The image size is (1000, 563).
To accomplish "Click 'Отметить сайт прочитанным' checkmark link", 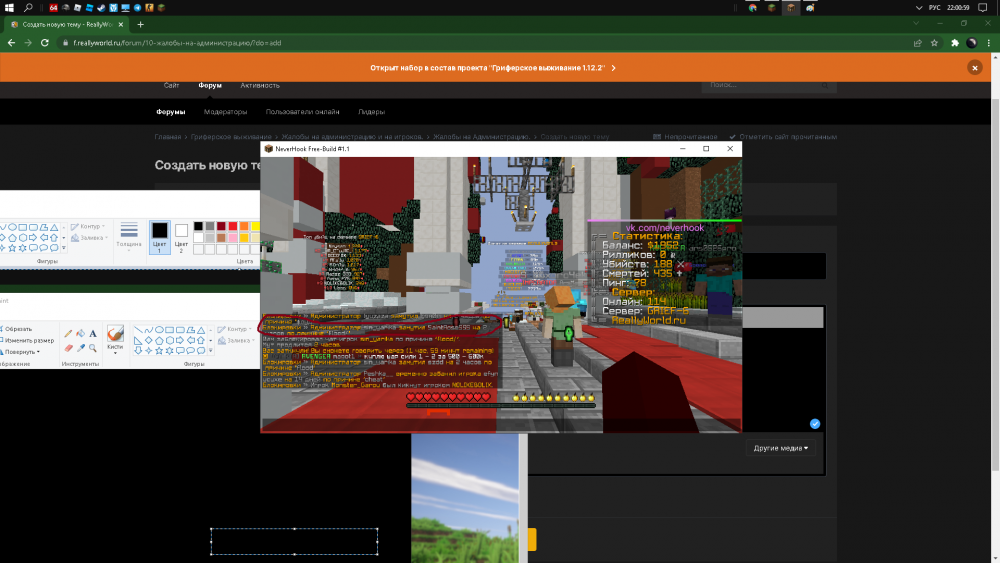I will coord(783,136).
